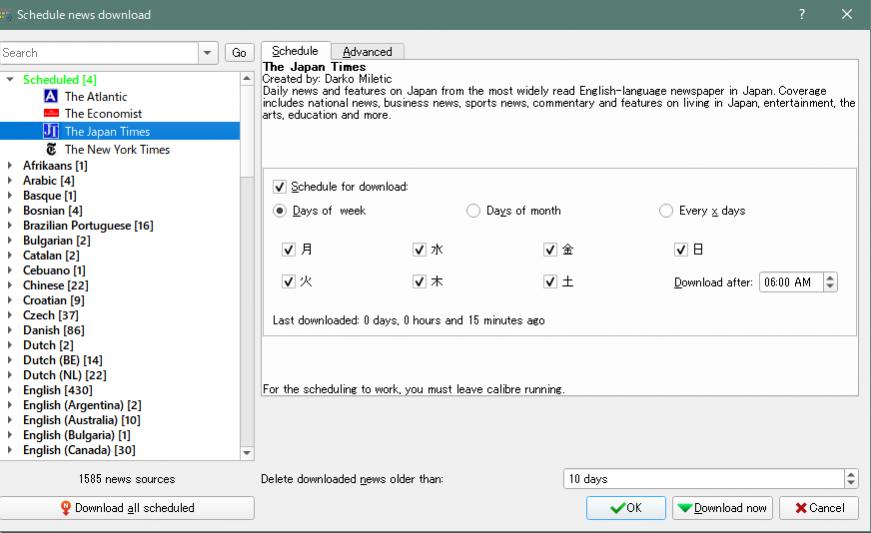The image size is (871, 533).
Task: Uncheck Schedule for download checkbox
Action: point(279,187)
